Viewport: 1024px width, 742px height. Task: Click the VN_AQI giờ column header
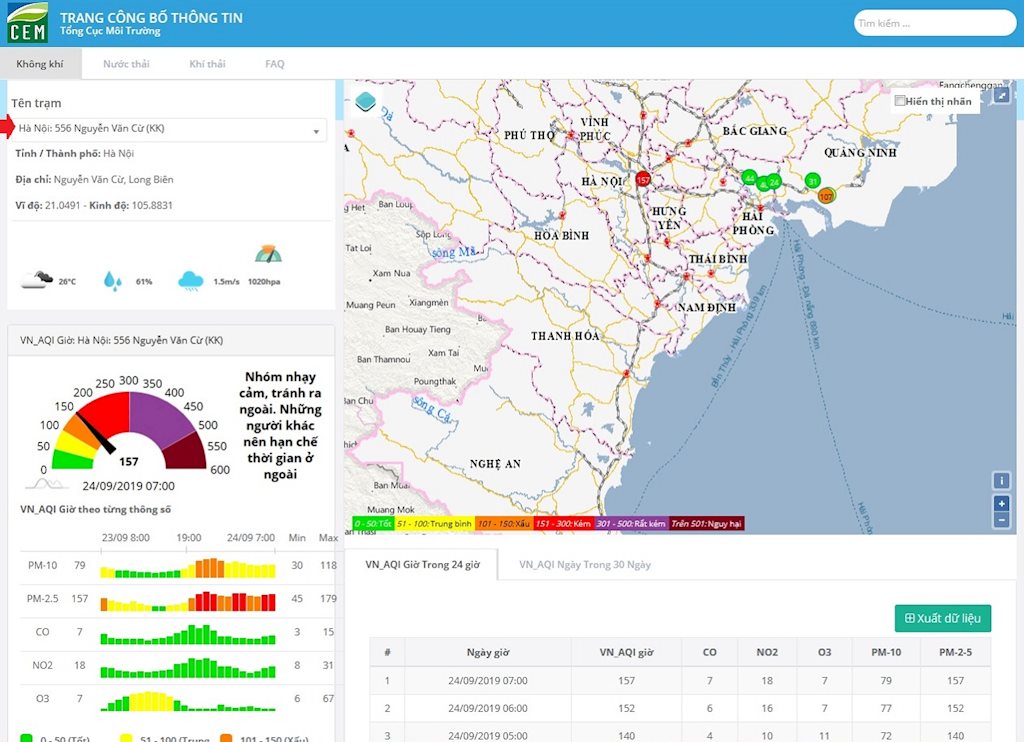coord(625,652)
